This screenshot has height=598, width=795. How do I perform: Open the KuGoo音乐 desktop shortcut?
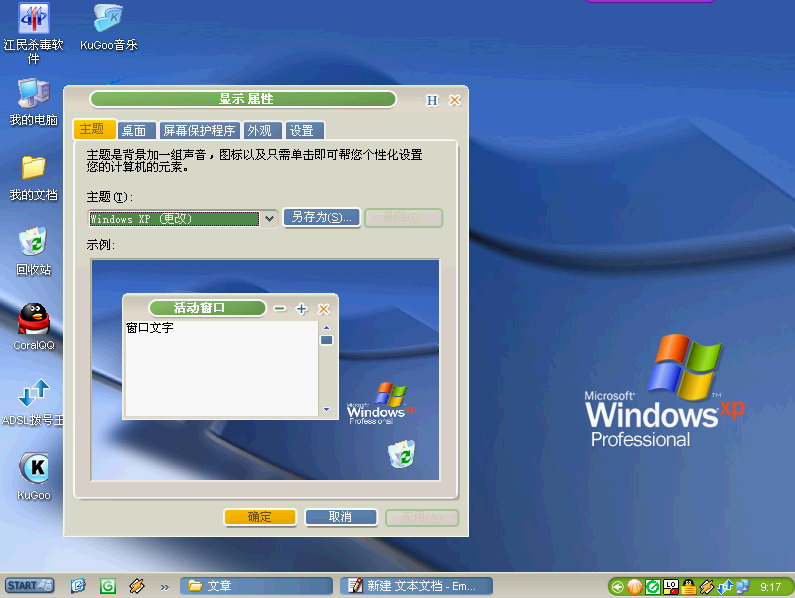point(108,19)
